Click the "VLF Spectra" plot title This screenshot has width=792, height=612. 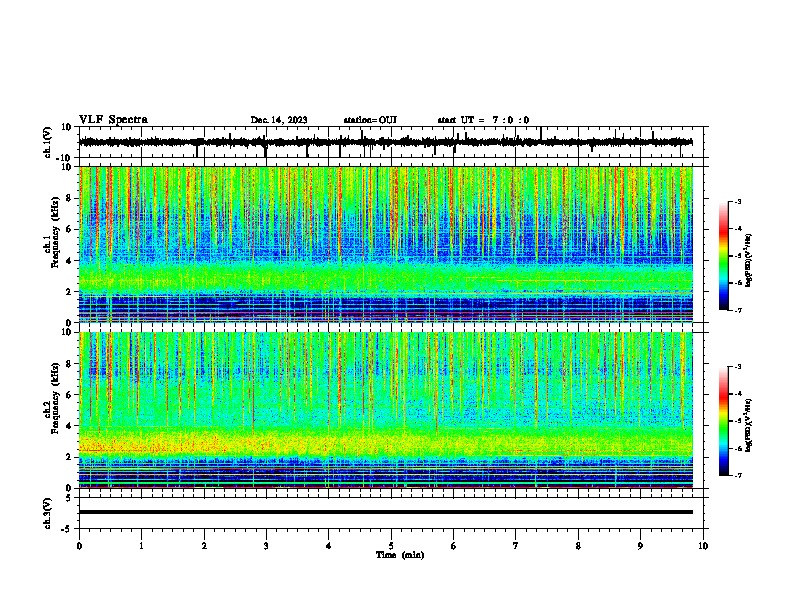(113, 120)
